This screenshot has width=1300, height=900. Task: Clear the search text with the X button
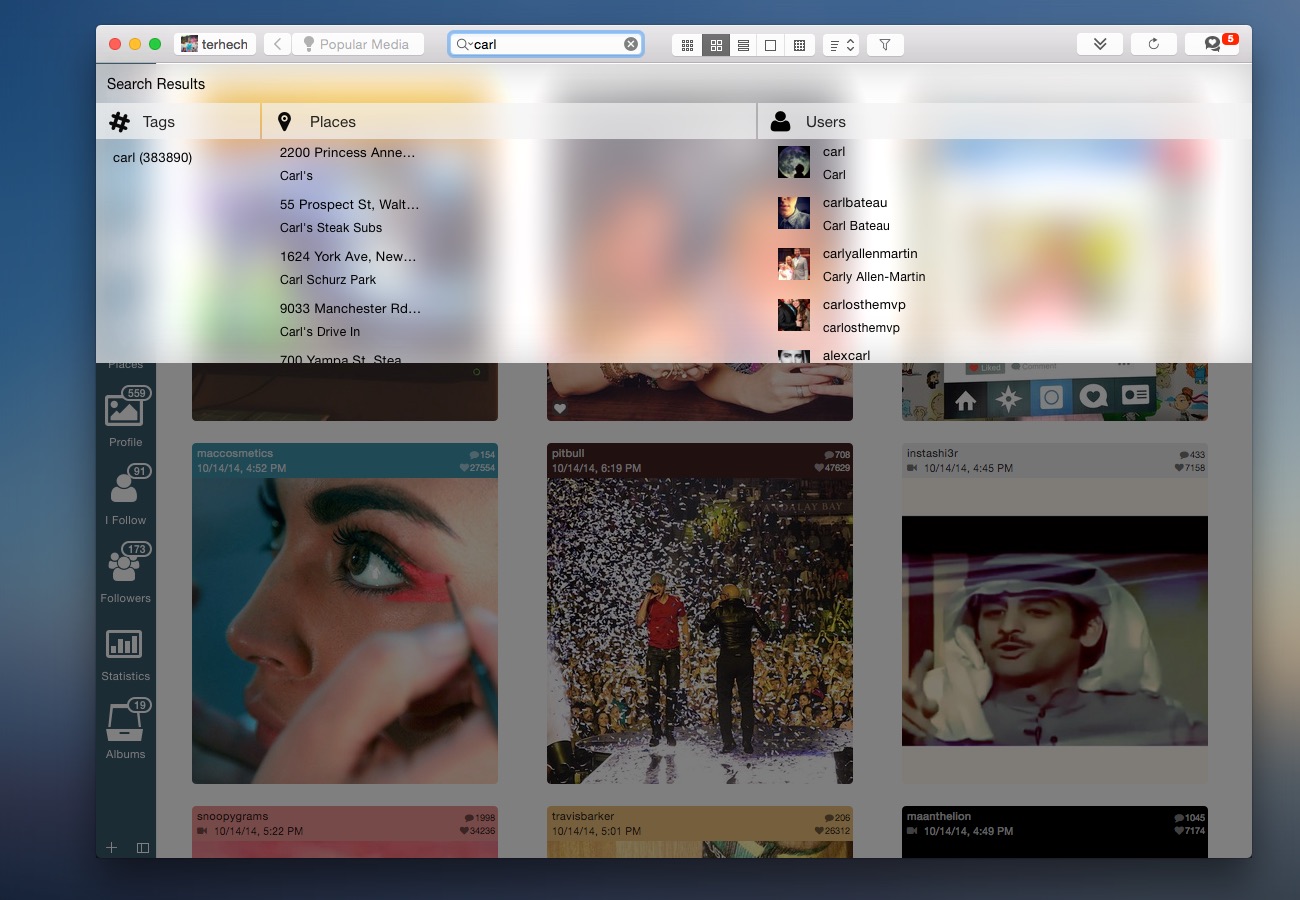click(x=630, y=44)
